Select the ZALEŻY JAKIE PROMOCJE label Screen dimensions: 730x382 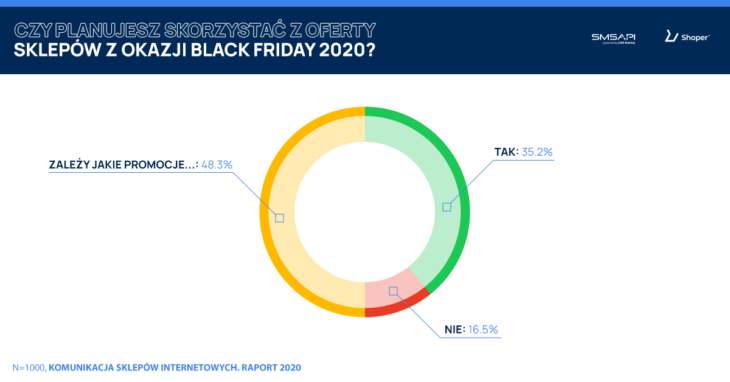[124, 165]
